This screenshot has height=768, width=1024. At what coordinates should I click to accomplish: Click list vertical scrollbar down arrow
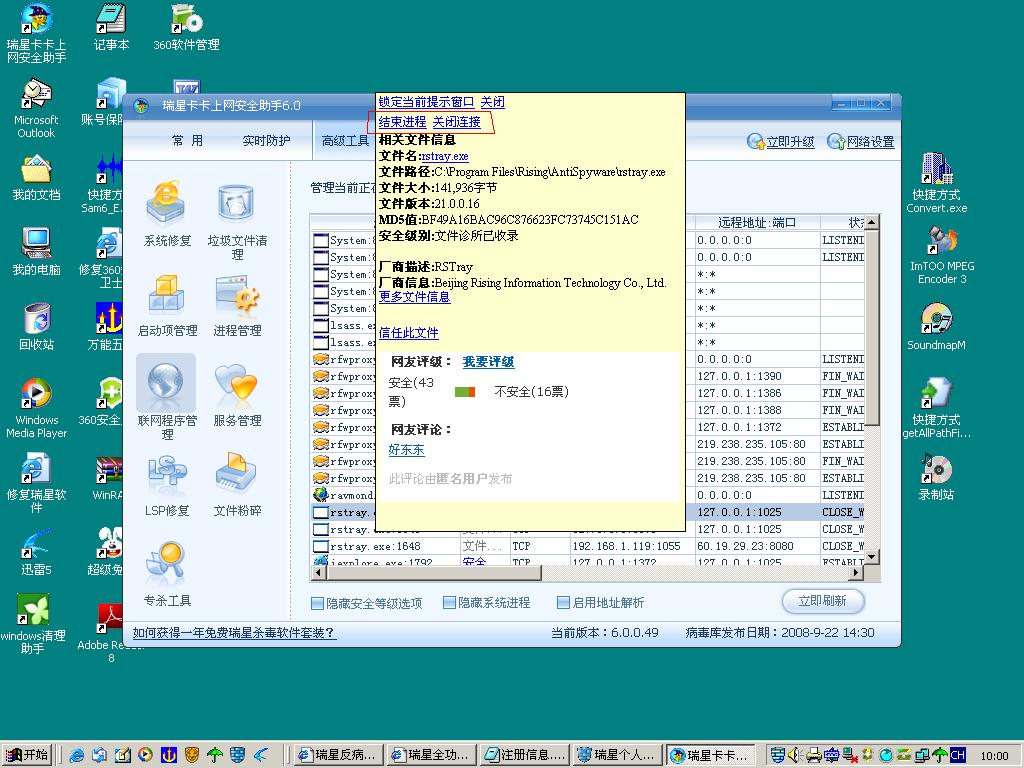coord(871,556)
